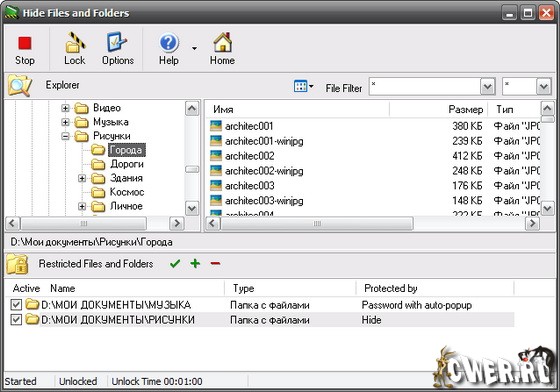
Task: Sort the file list by the Размер column
Action: 465,110
